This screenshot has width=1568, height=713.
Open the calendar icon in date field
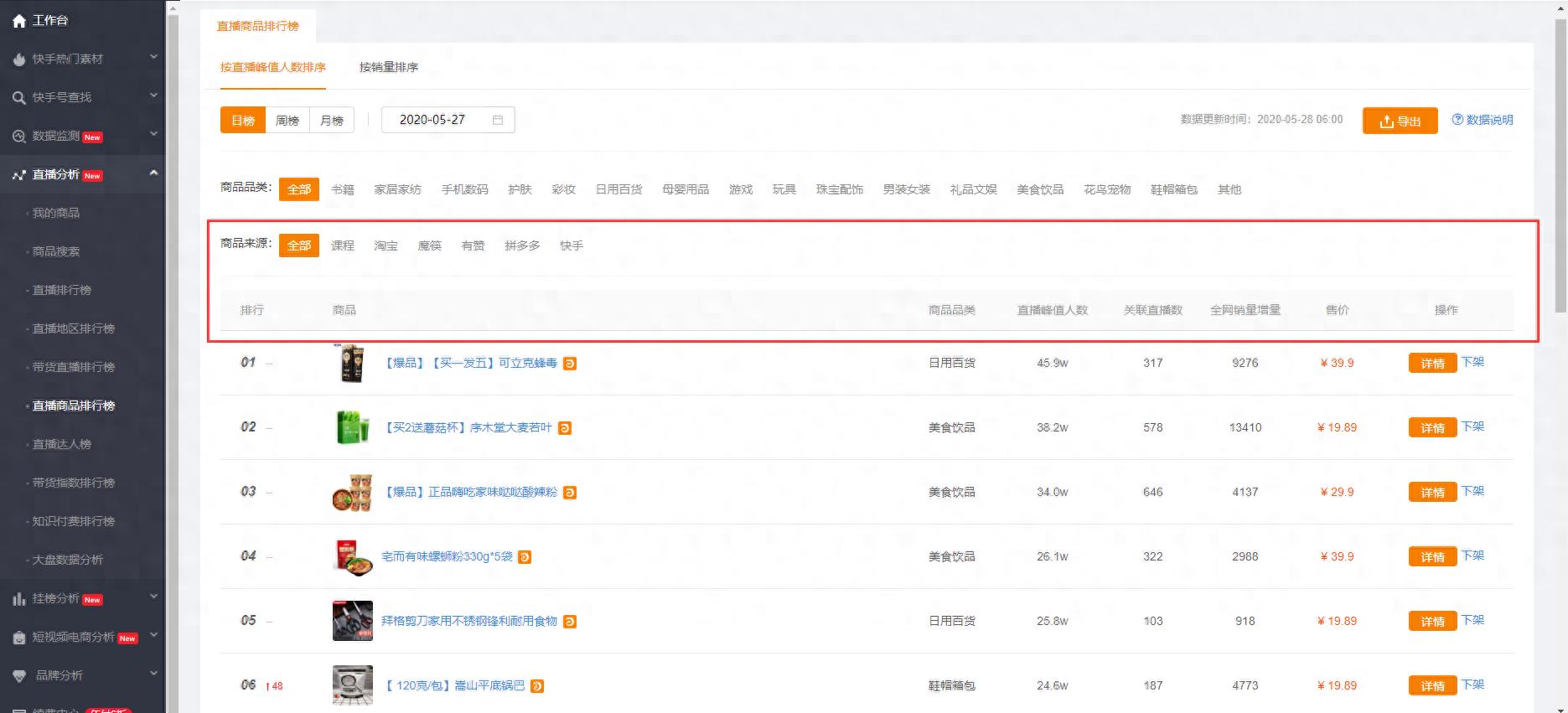click(x=498, y=120)
